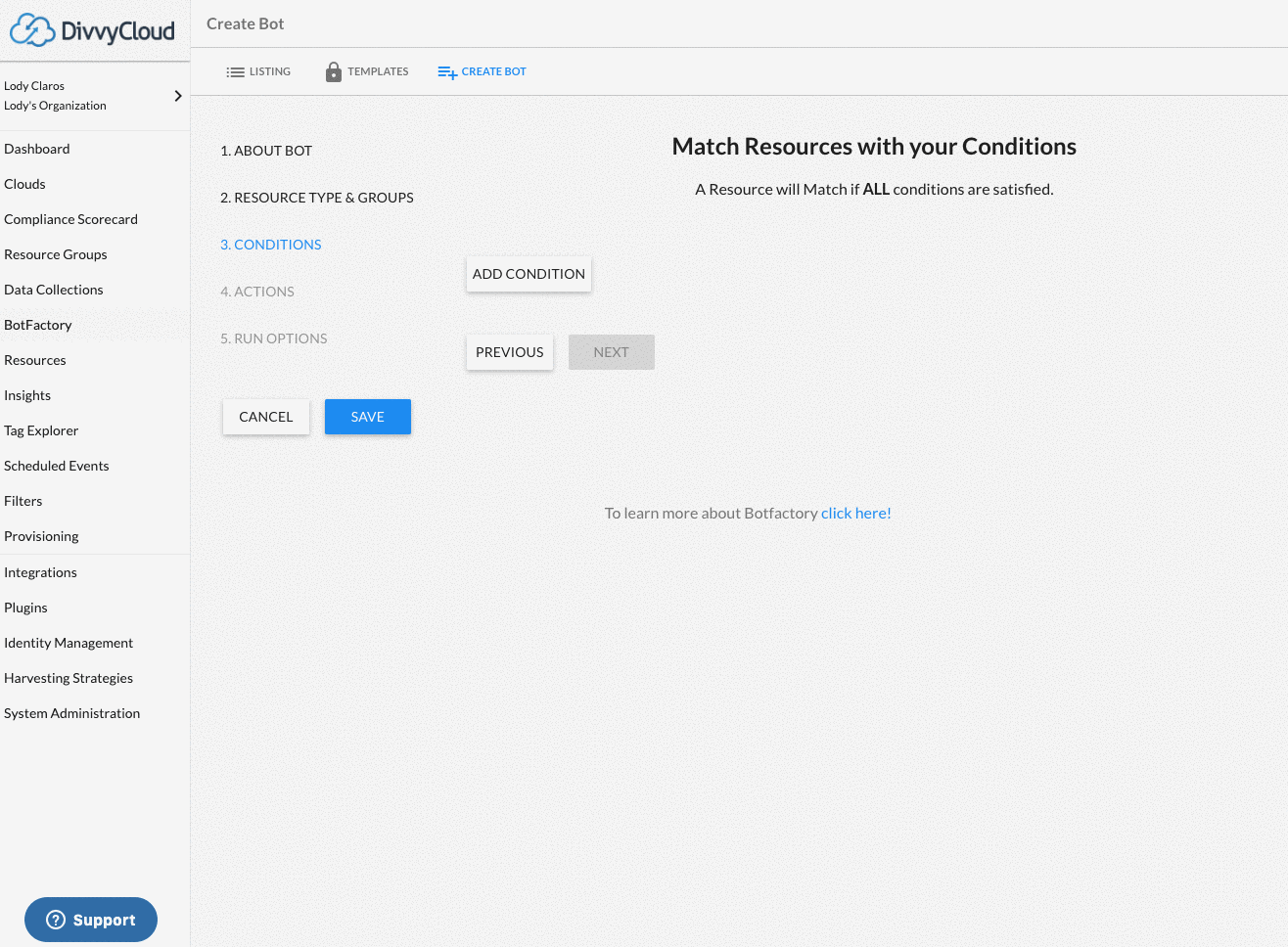Go to step 2 Resource Type & Groups

click(x=317, y=198)
